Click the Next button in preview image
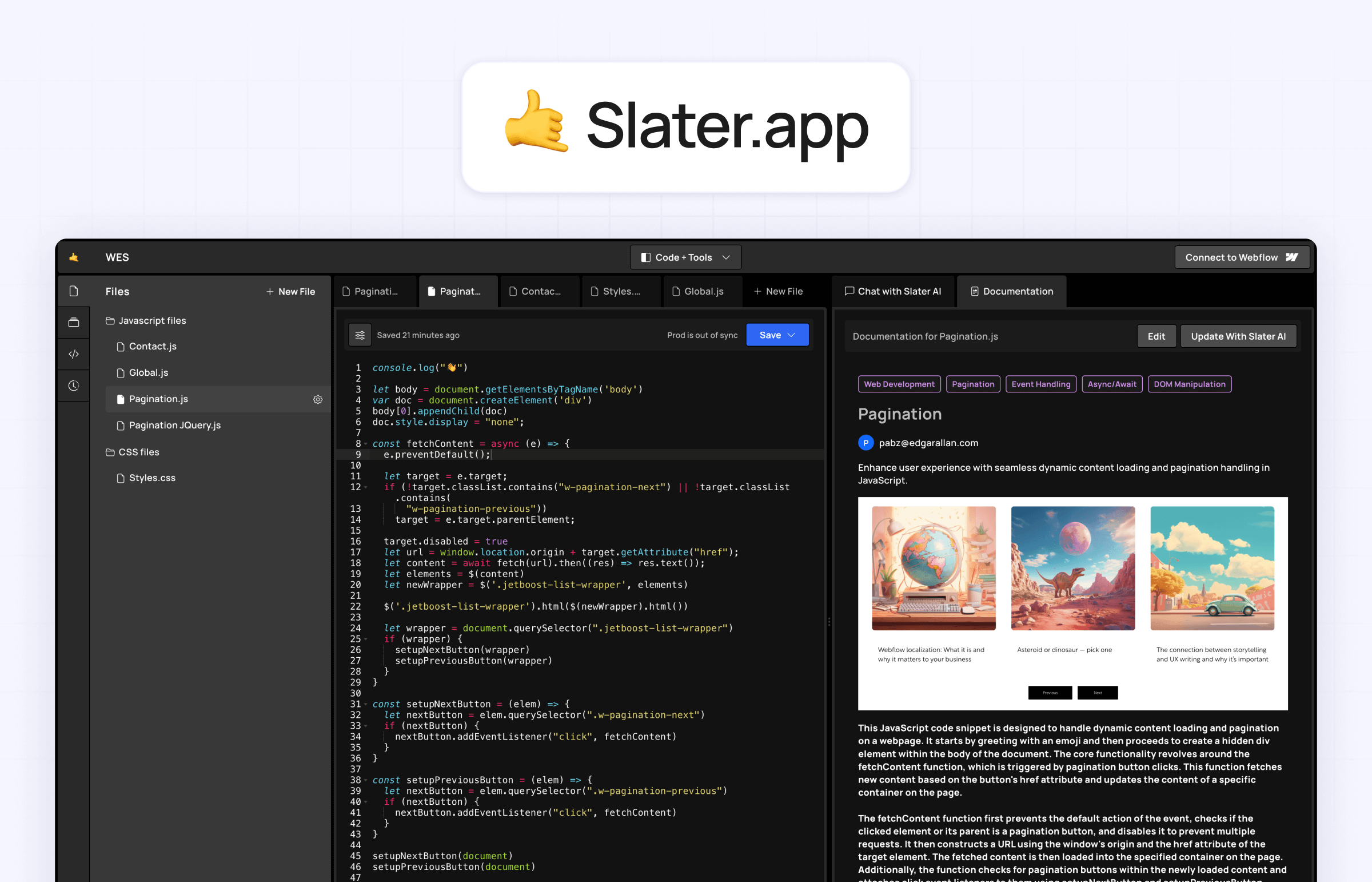Screen dimensions: 1372x882 point(1097,693)
